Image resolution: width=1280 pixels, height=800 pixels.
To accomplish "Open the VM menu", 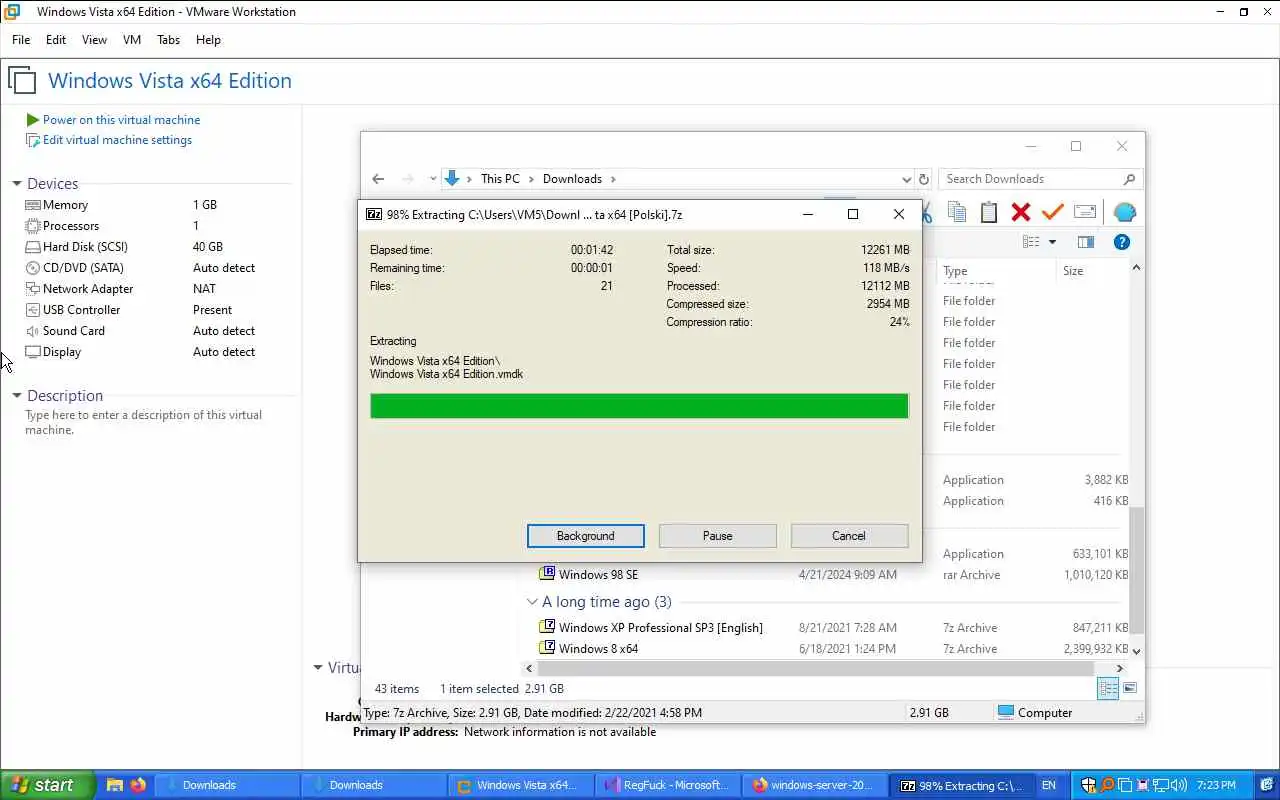I will [x=132, y=40].
